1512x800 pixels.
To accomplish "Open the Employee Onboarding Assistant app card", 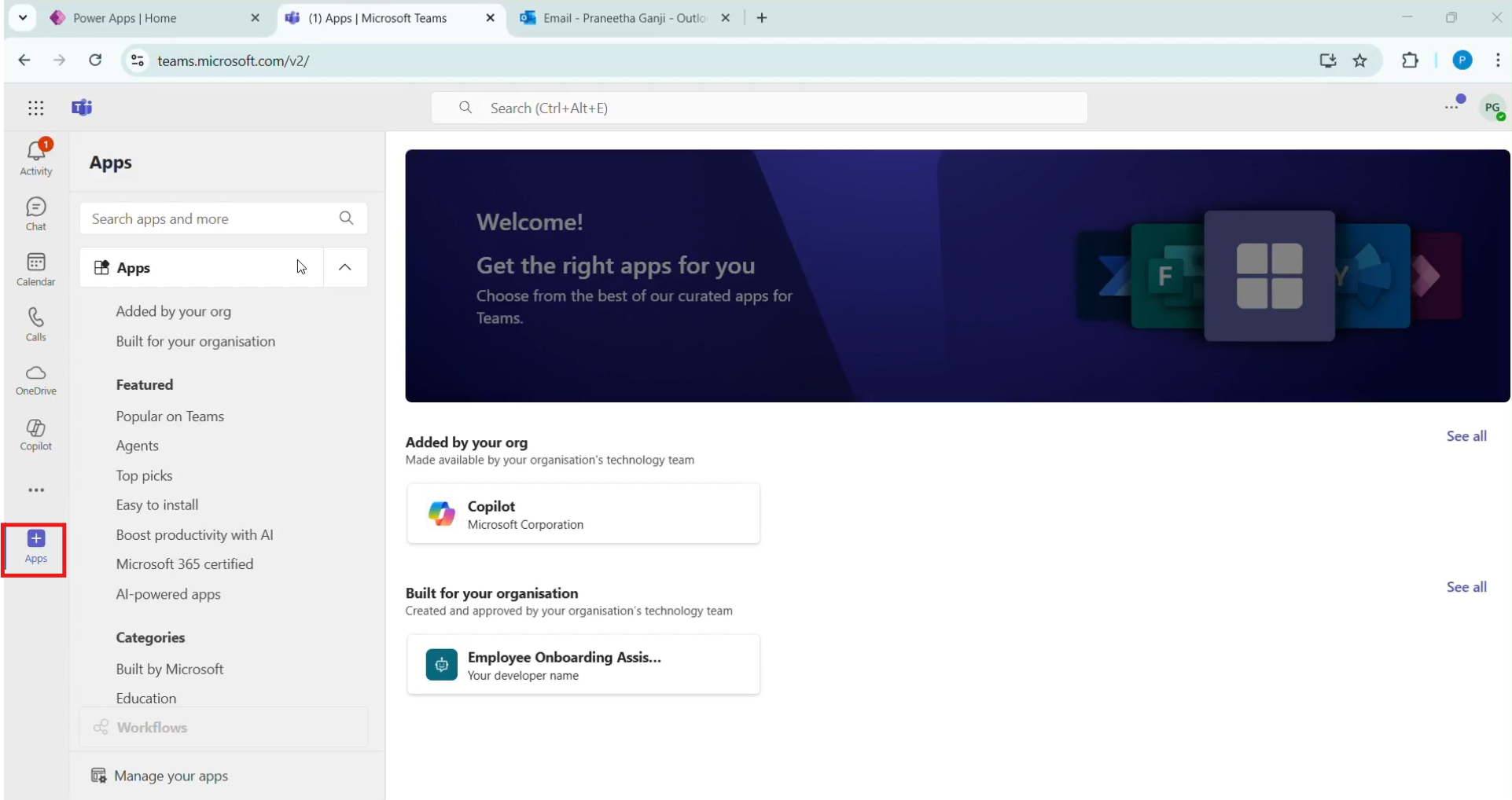I will 583,665.
